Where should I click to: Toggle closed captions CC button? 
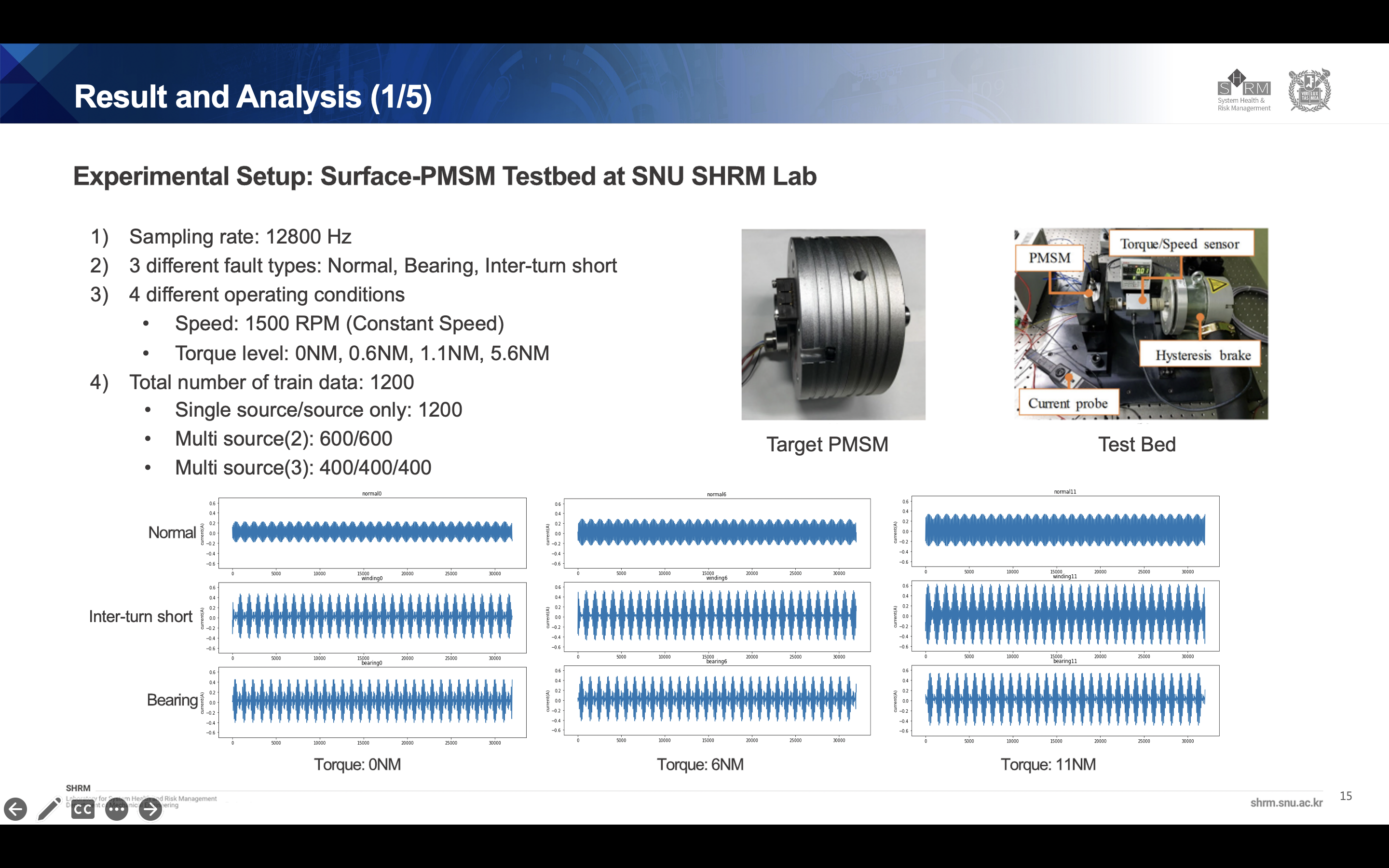(83, 810)
